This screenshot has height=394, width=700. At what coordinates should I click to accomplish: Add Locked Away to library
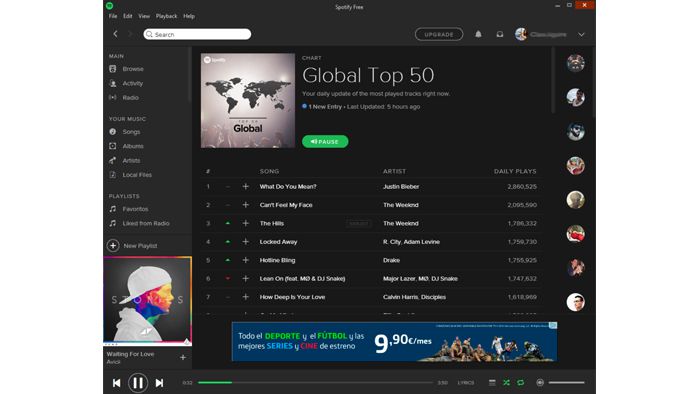coord(246,242)
